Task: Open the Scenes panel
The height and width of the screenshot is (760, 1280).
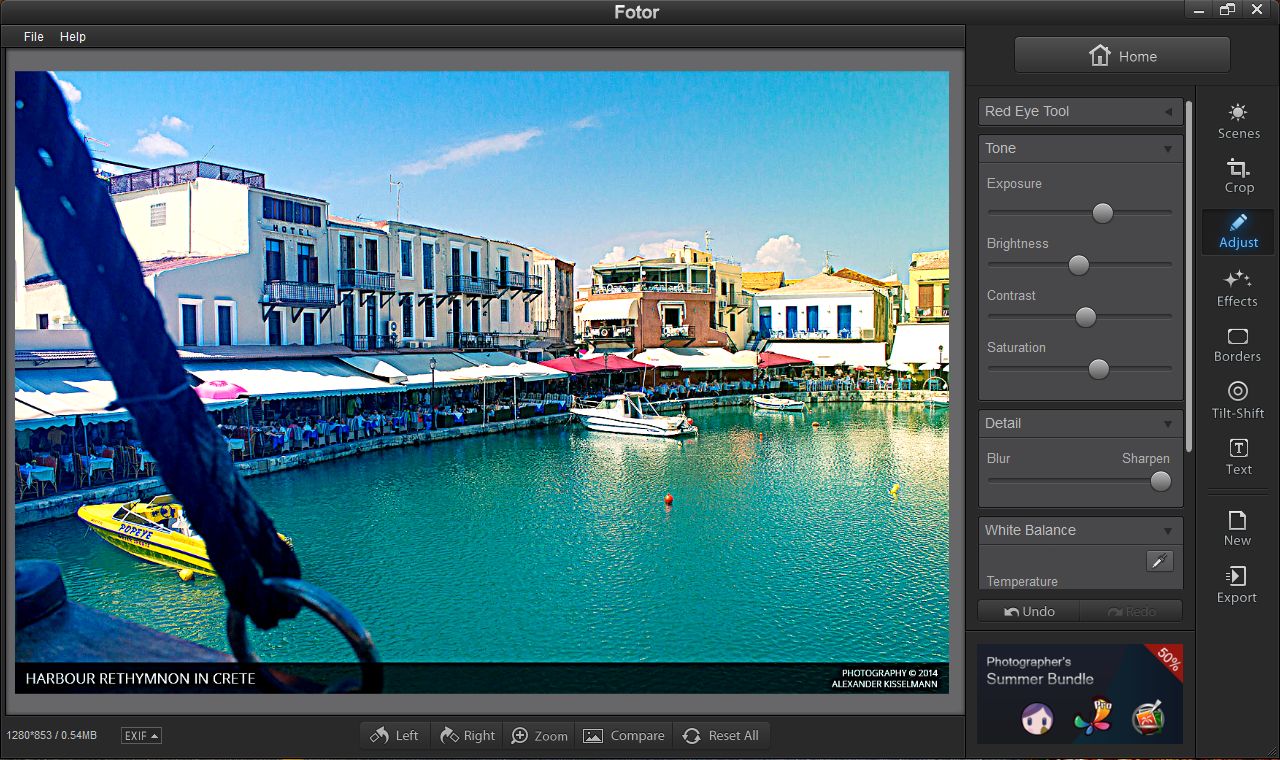Action: 1238,121
